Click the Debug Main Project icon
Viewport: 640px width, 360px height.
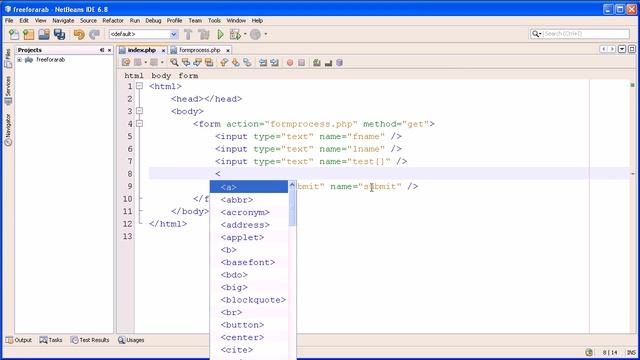pyautogui.click(x=235, y=34)
